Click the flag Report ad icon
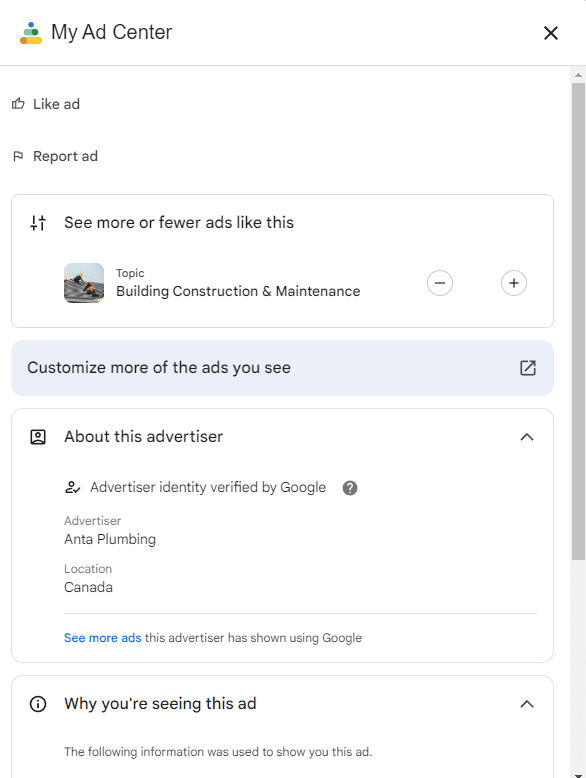586x778 pixels. tap(18, 156)
